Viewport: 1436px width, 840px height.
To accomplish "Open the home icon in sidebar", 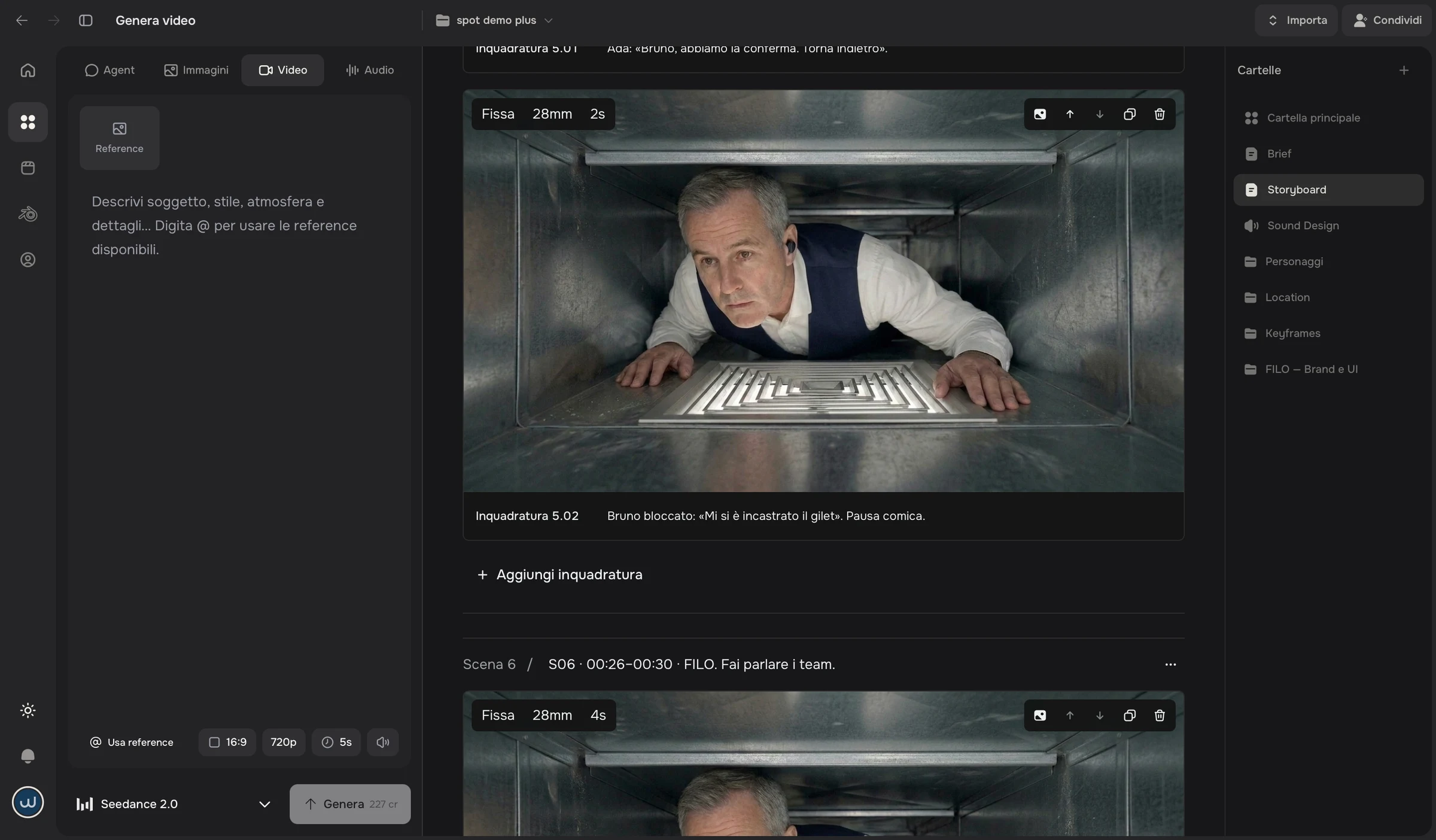I will [x=28, y=71].
